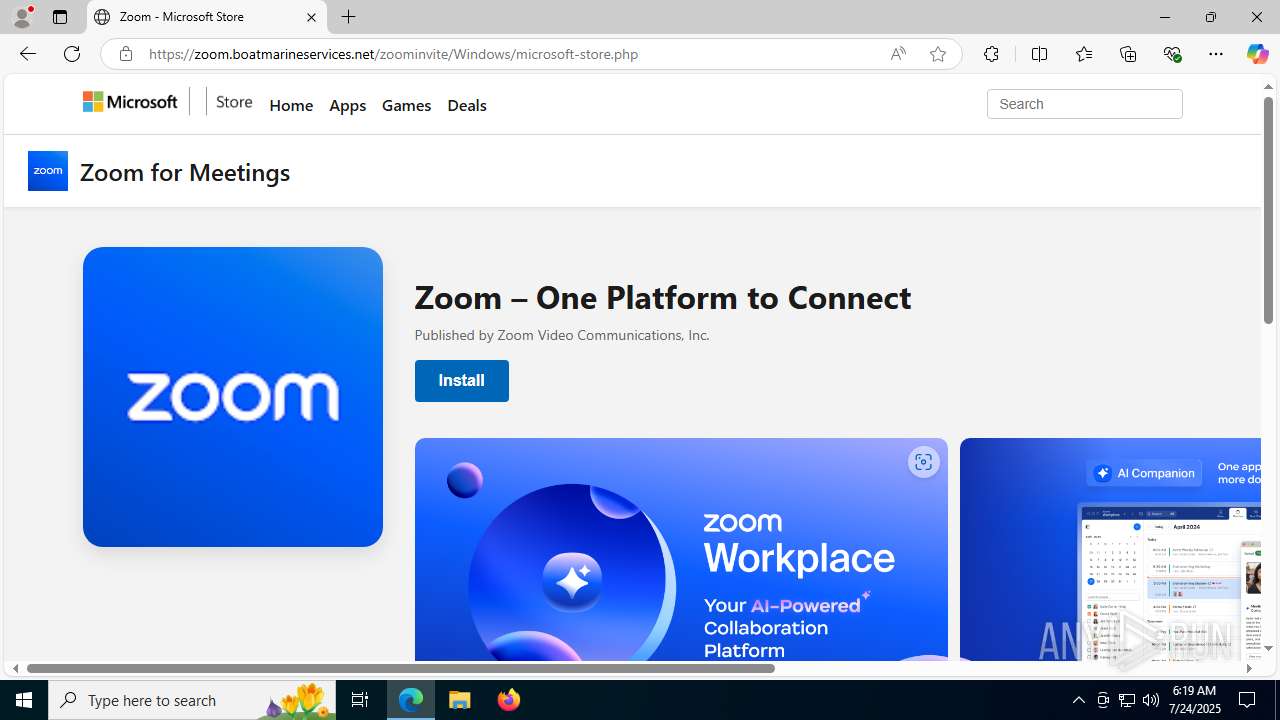
Task: Click the taskbar search box
Action: point(192,700)
